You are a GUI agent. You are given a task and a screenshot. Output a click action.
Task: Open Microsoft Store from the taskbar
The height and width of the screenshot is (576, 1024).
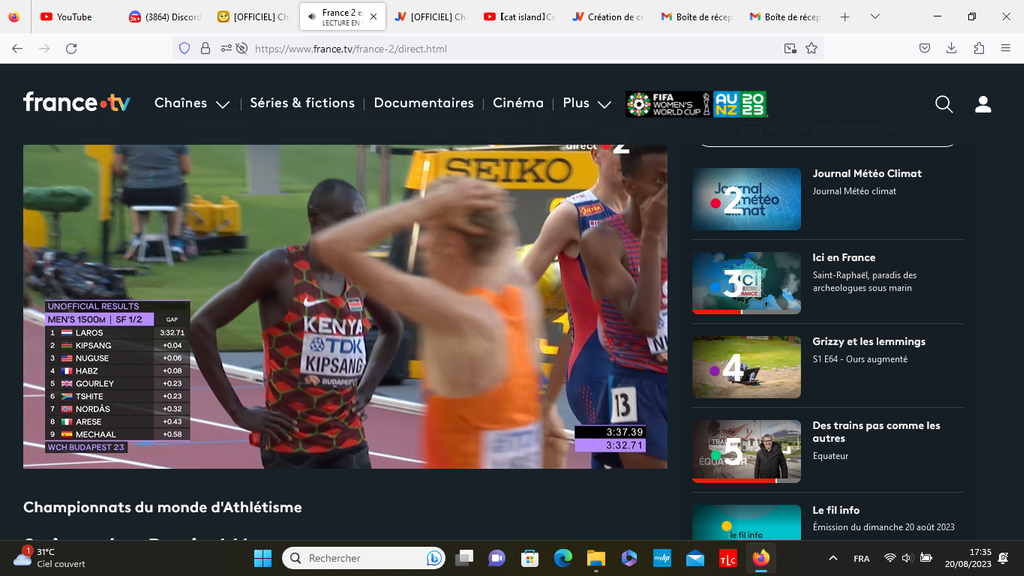coord(530,558)
